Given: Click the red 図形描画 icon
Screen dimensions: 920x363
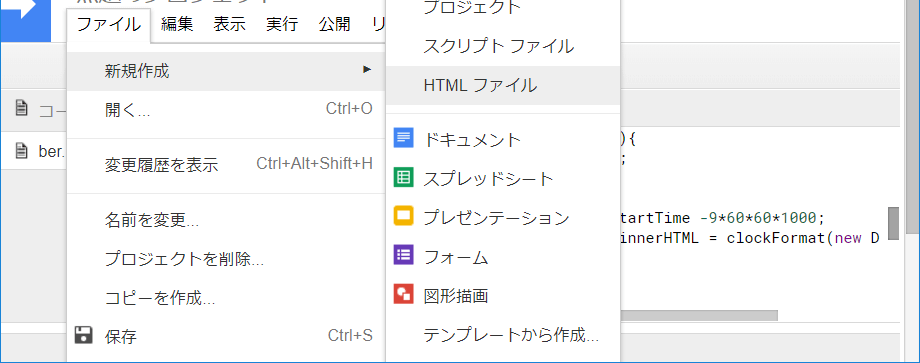Looking at the screenshot, I should pos(404,293).
